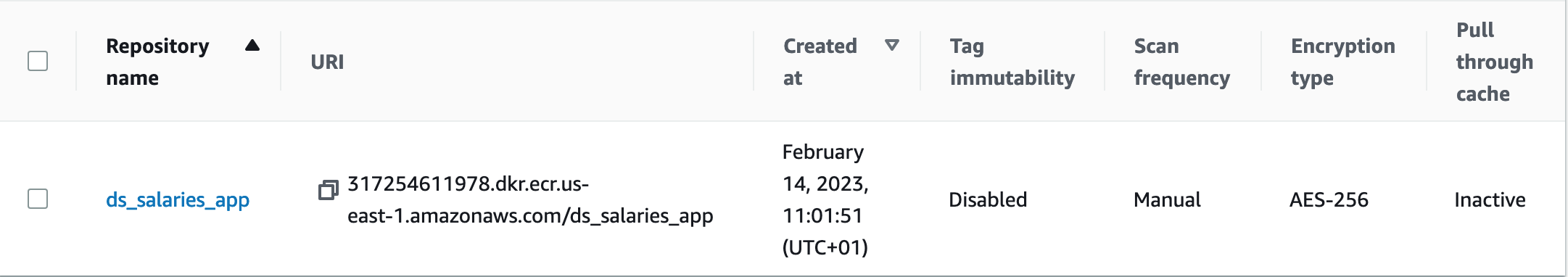The width and height of the screenshot is (1568, 277).
Task: Click the AES-256 encryption value
Action: (1329, 199)
